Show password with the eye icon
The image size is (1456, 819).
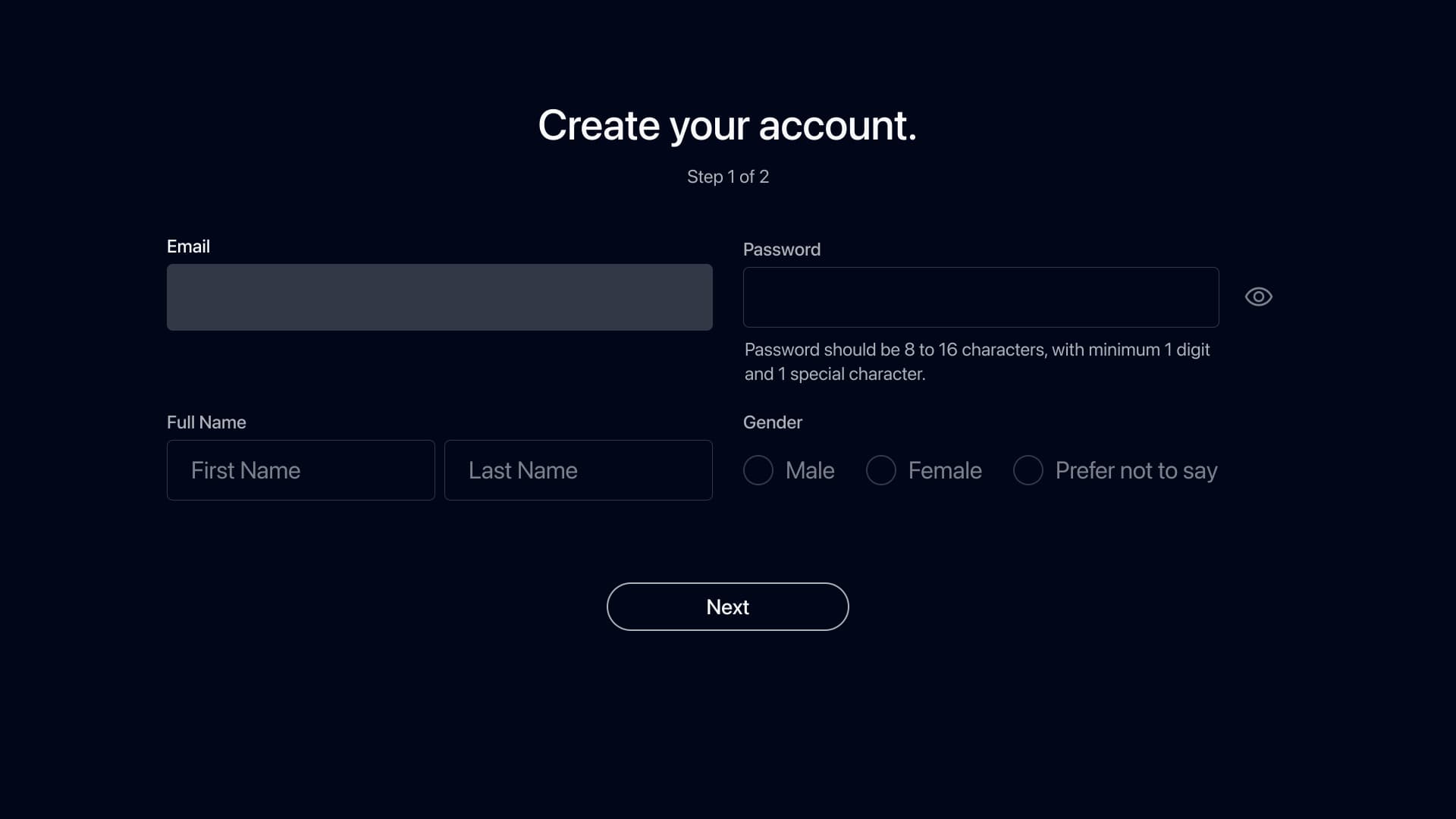tap(1258, 297)
